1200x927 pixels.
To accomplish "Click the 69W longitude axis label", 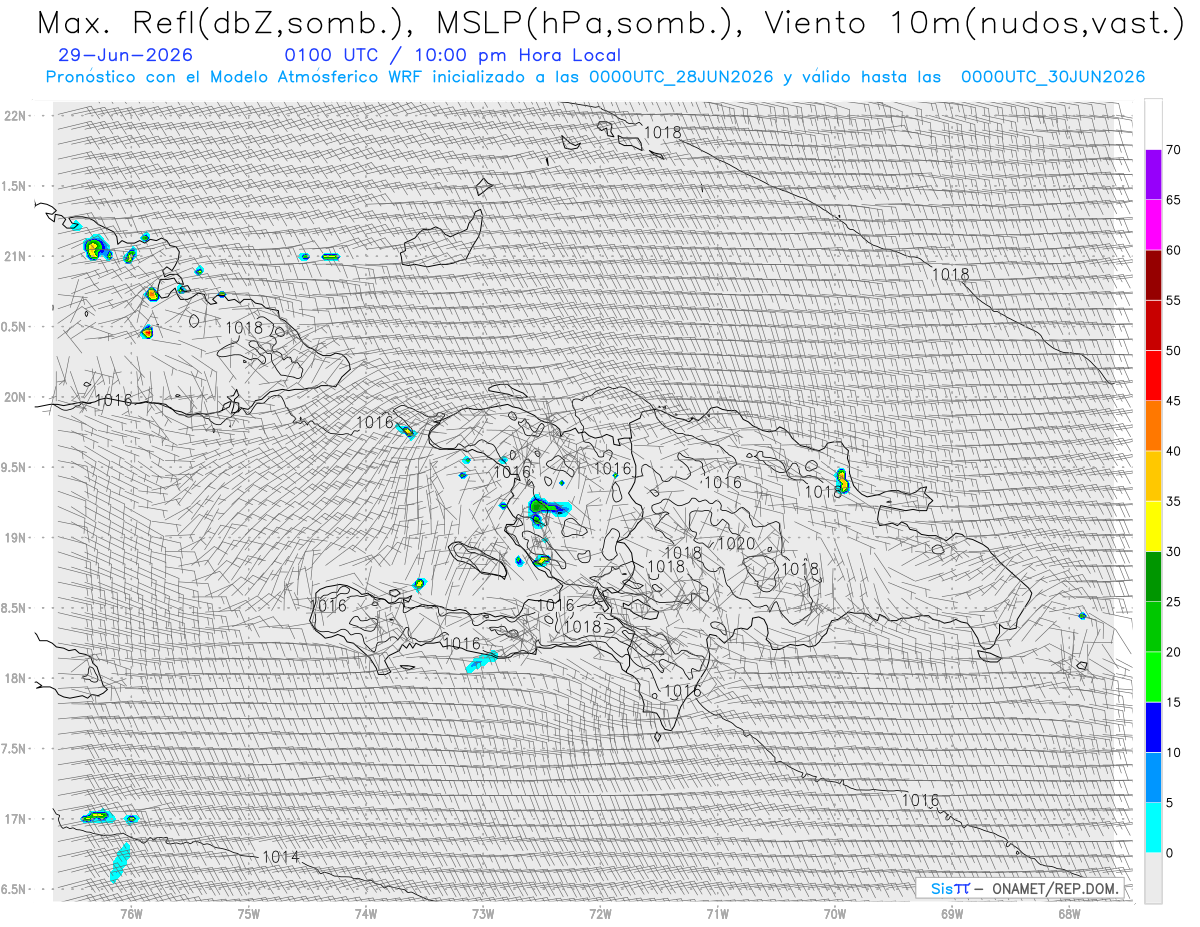I will (x=952, y=912).
